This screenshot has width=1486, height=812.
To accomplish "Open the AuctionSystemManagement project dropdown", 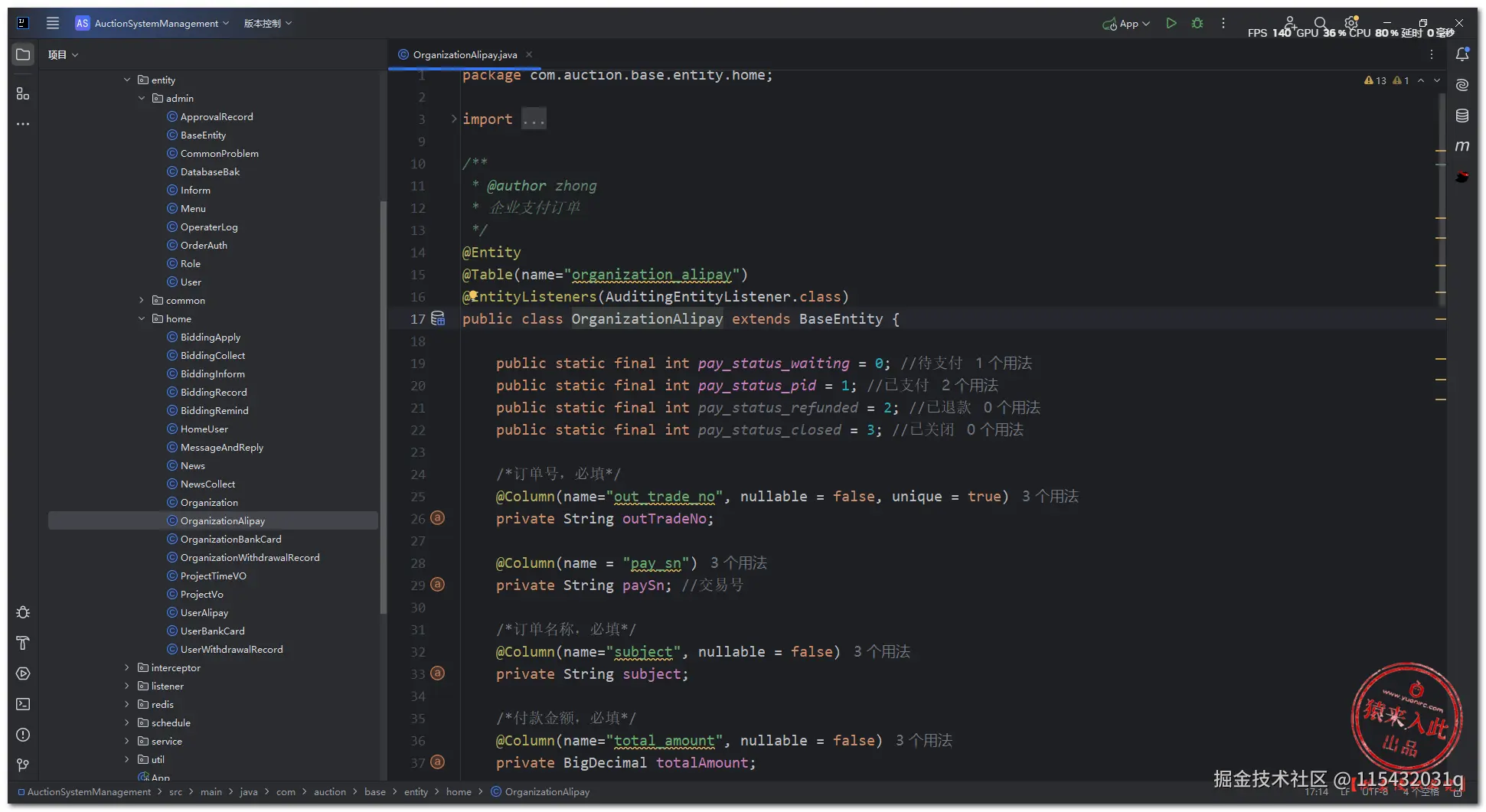I will point(152,23).
